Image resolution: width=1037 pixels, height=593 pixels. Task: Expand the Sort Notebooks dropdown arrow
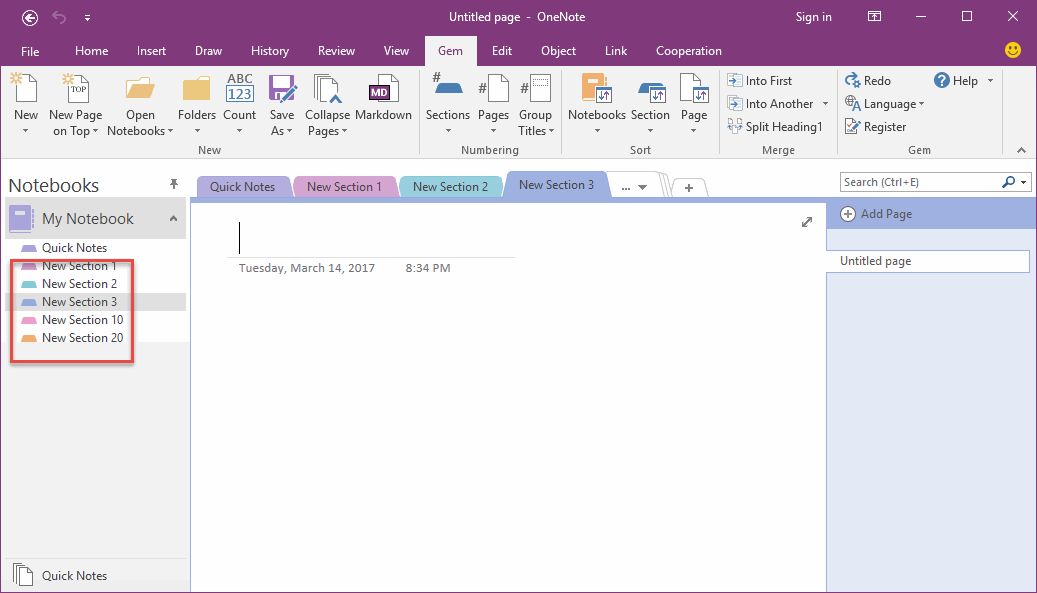[x=597, y=131]
